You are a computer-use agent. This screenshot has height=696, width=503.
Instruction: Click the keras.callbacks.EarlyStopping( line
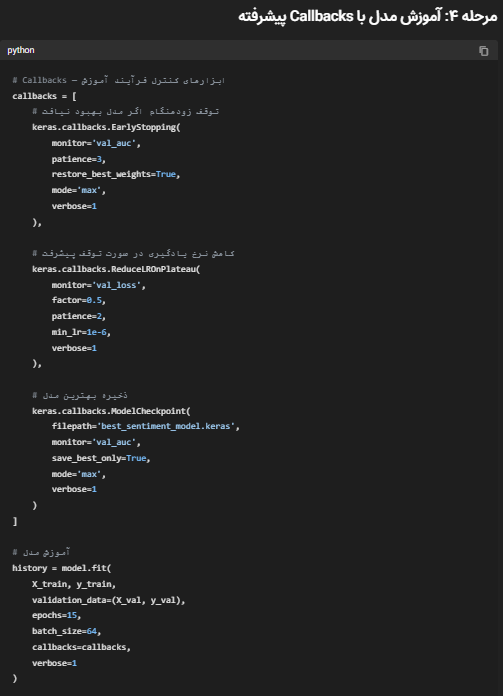click(x=106, y=127)
